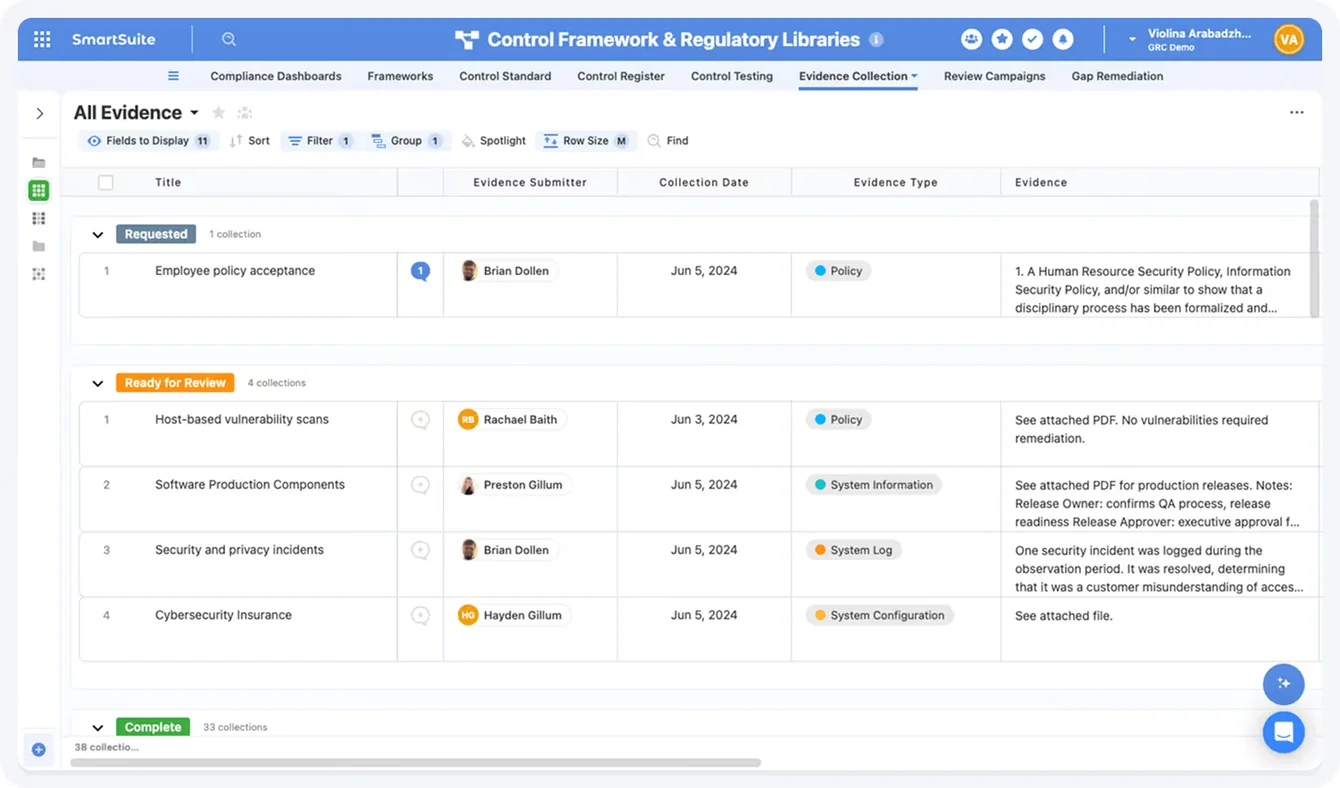Click System Configuration tag
This screenshot has width=1340, height=788.
tap(880, 616)
